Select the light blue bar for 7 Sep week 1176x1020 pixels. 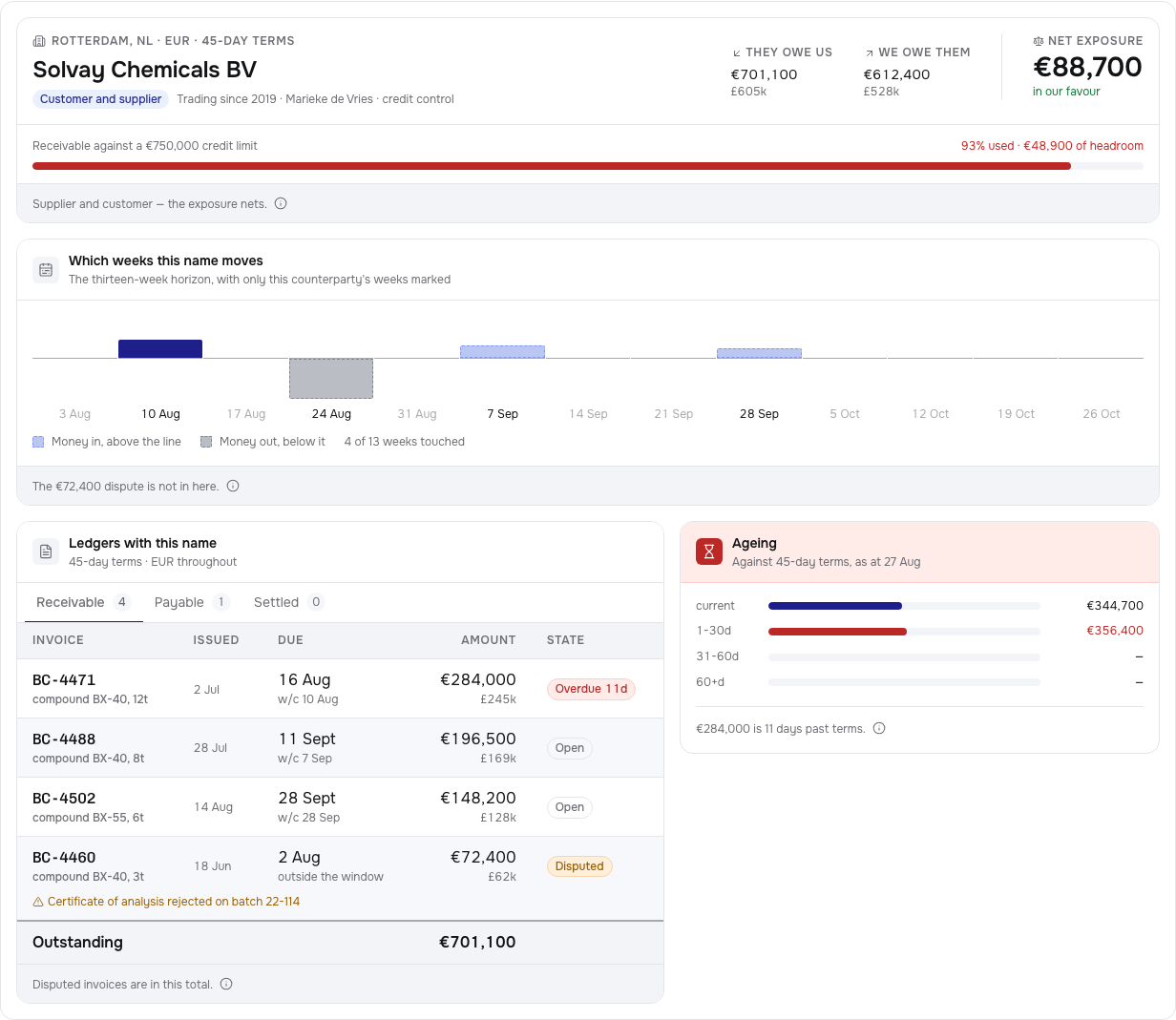coord(502,352)
